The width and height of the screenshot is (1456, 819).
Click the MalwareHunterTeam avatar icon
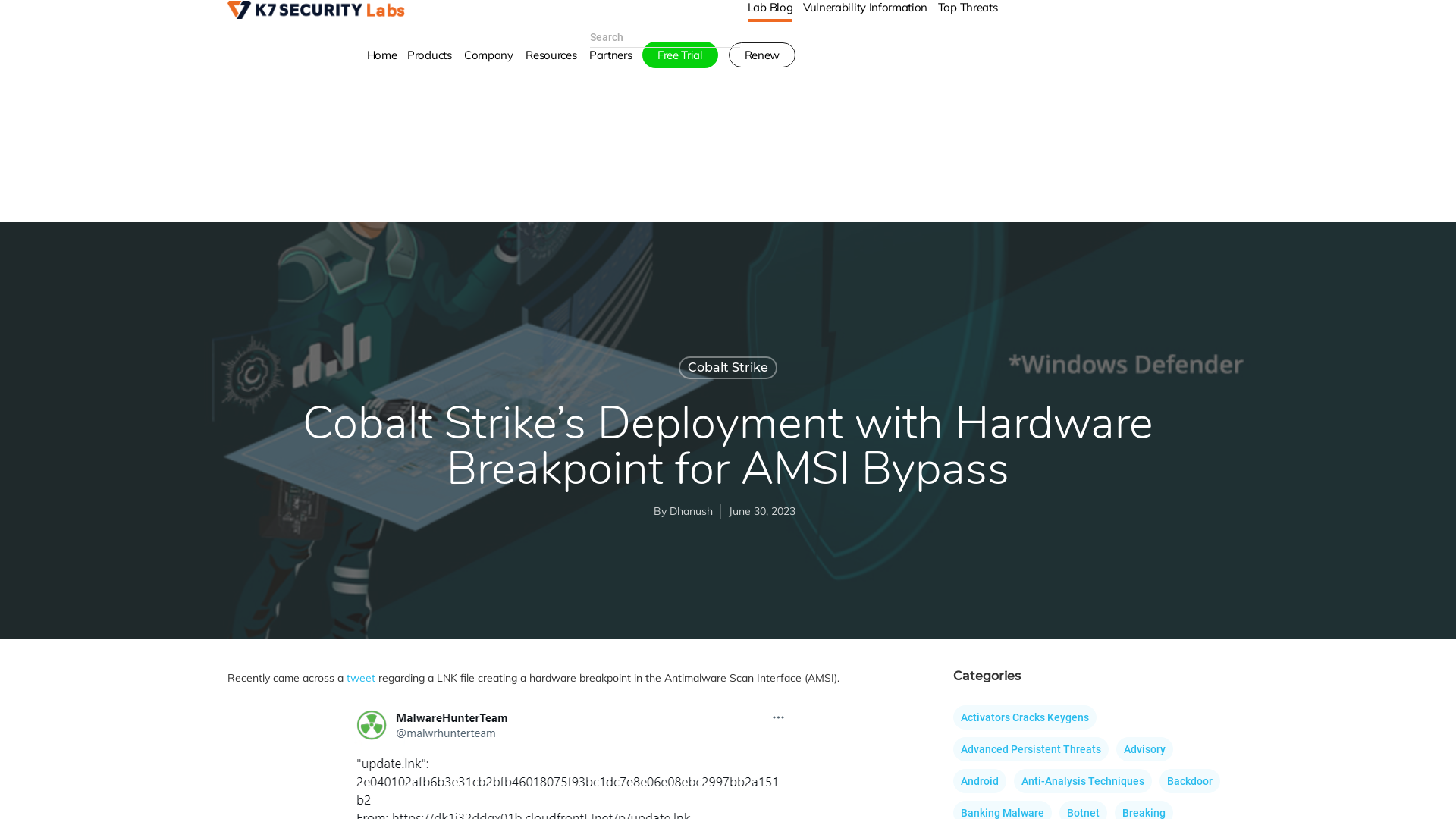[372, 725]
